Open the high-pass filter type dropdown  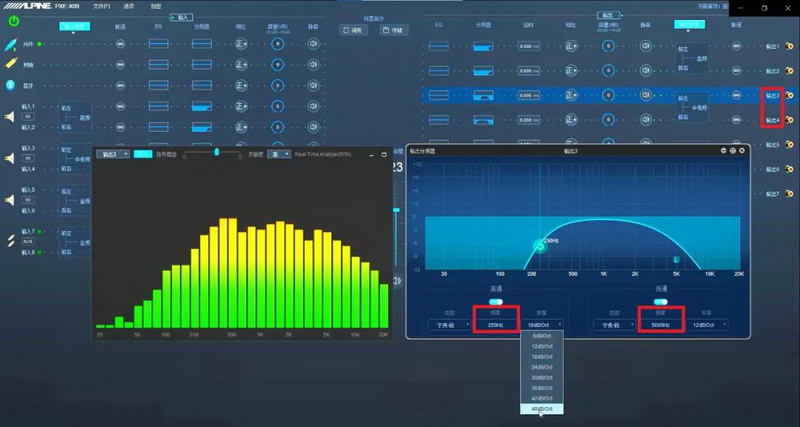449,324
